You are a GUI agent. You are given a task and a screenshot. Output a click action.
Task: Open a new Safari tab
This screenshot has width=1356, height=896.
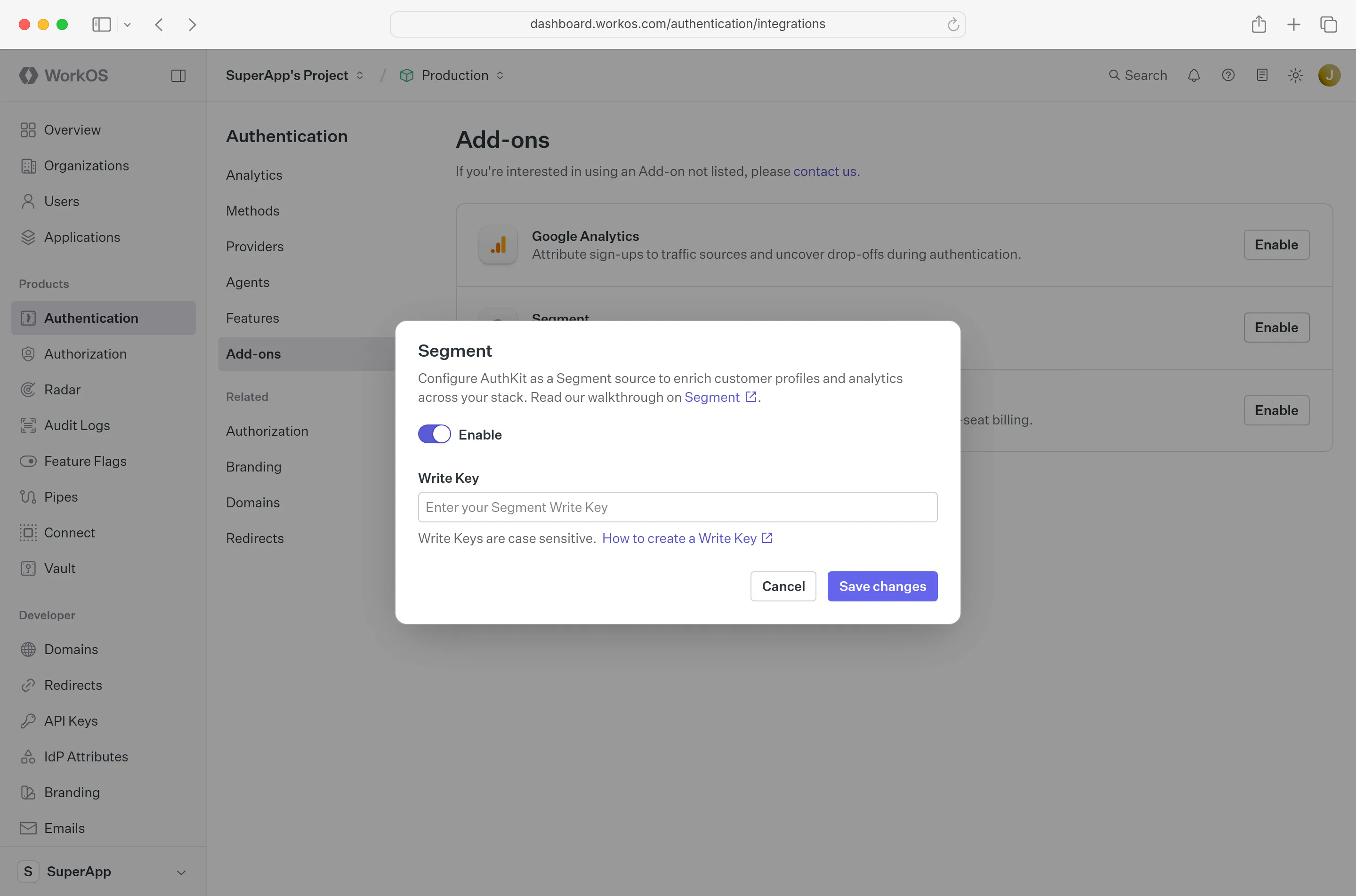(1293, 24)
